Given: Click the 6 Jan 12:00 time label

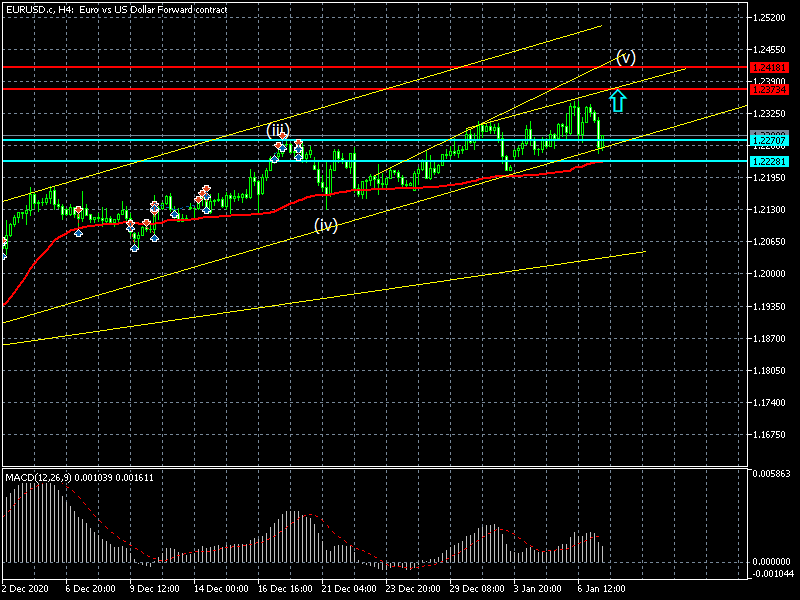Looking at the screenshot, I should coord(603,590).
